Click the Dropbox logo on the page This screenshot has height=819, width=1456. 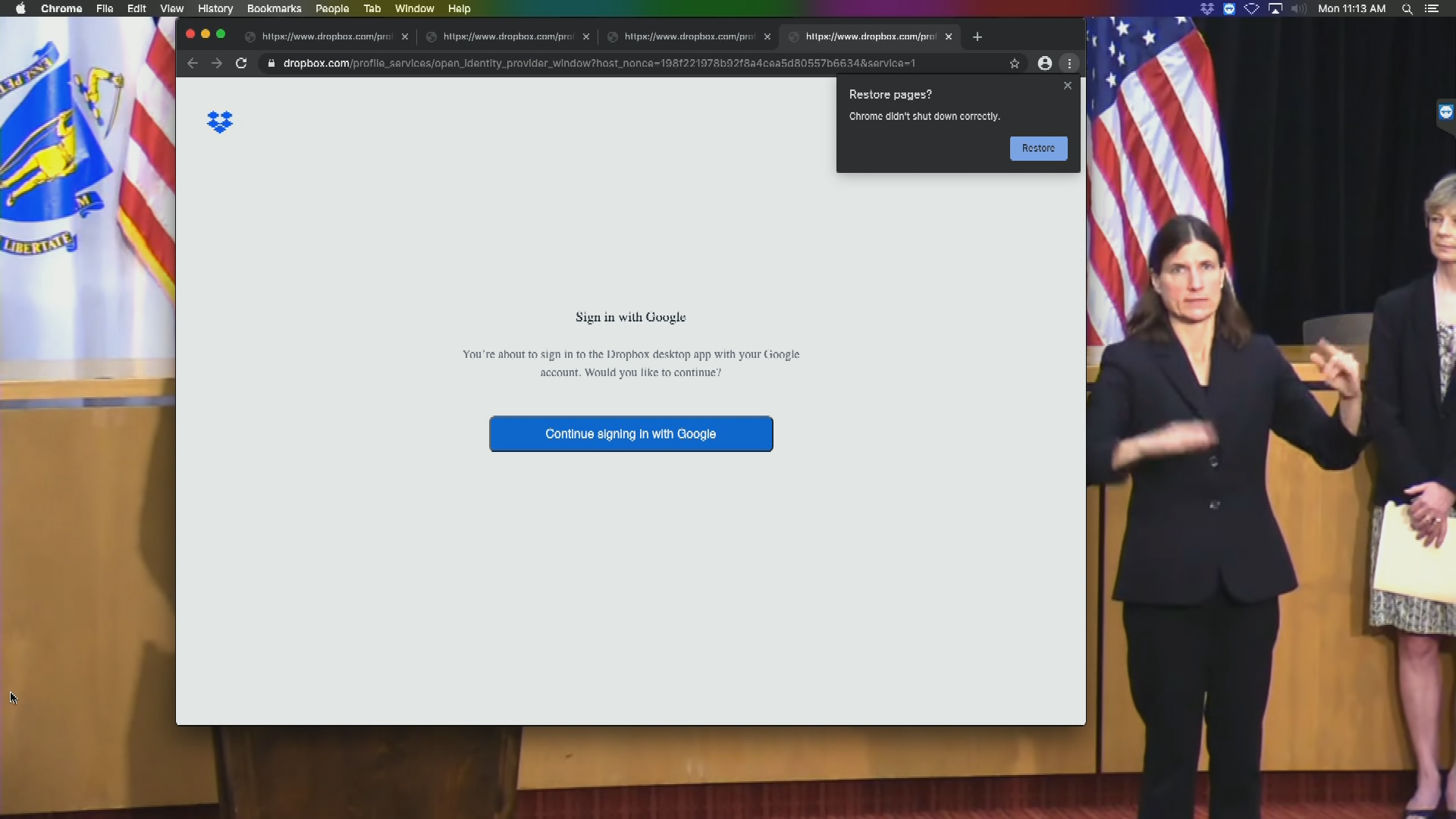pos(220,122)
